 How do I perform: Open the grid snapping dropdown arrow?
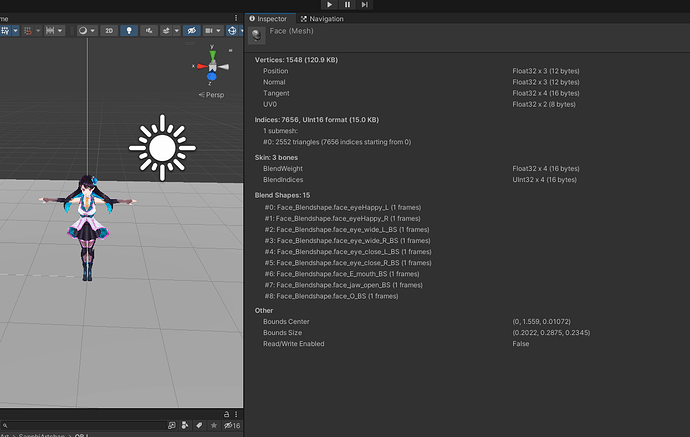[15, 30]
